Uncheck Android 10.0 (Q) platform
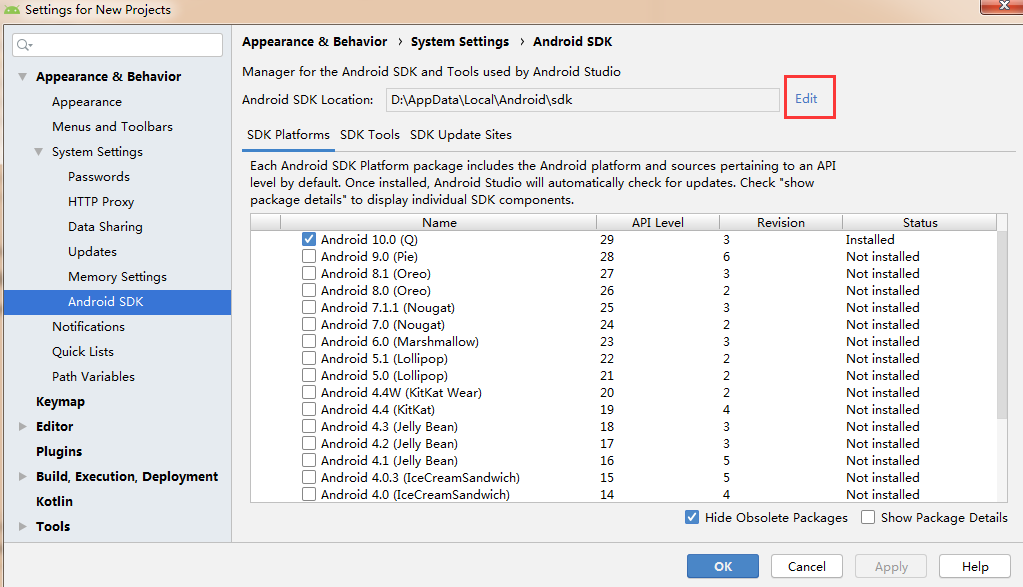The height and width of the screenshot is (587, 1023). coord(309,239)
